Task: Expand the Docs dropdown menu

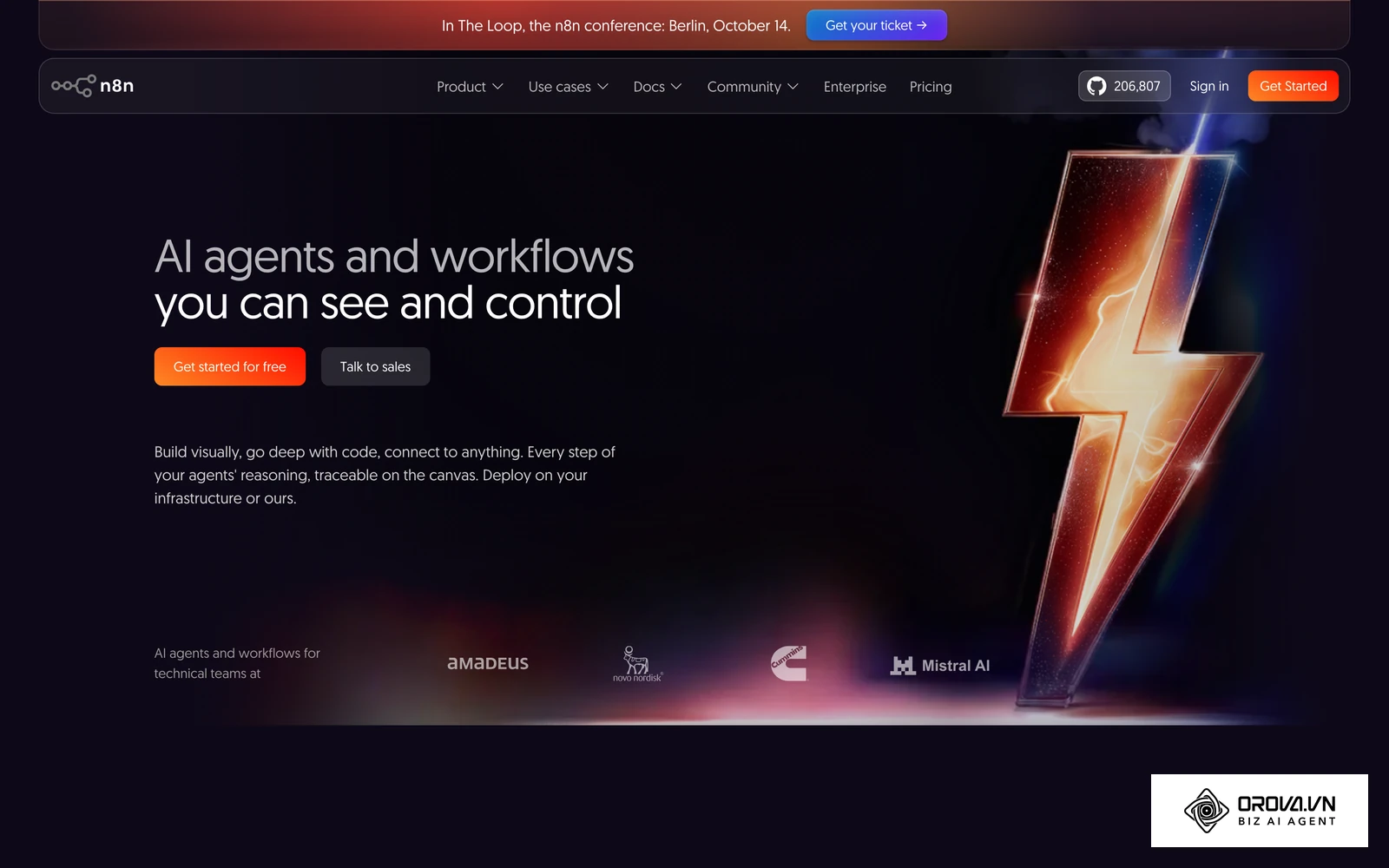Action: [x=657, y=87]
